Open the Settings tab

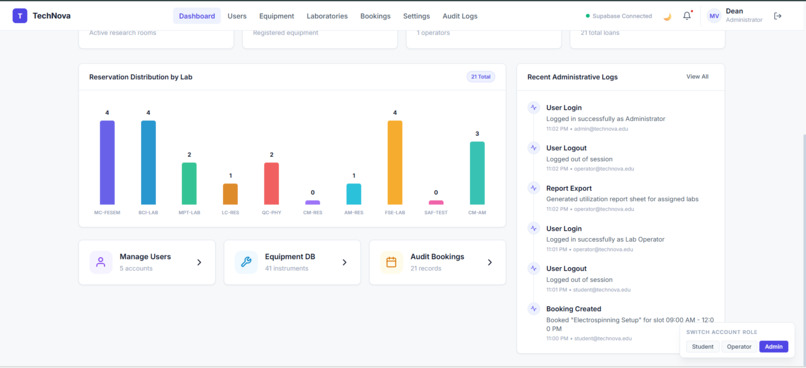click(416, 16)
